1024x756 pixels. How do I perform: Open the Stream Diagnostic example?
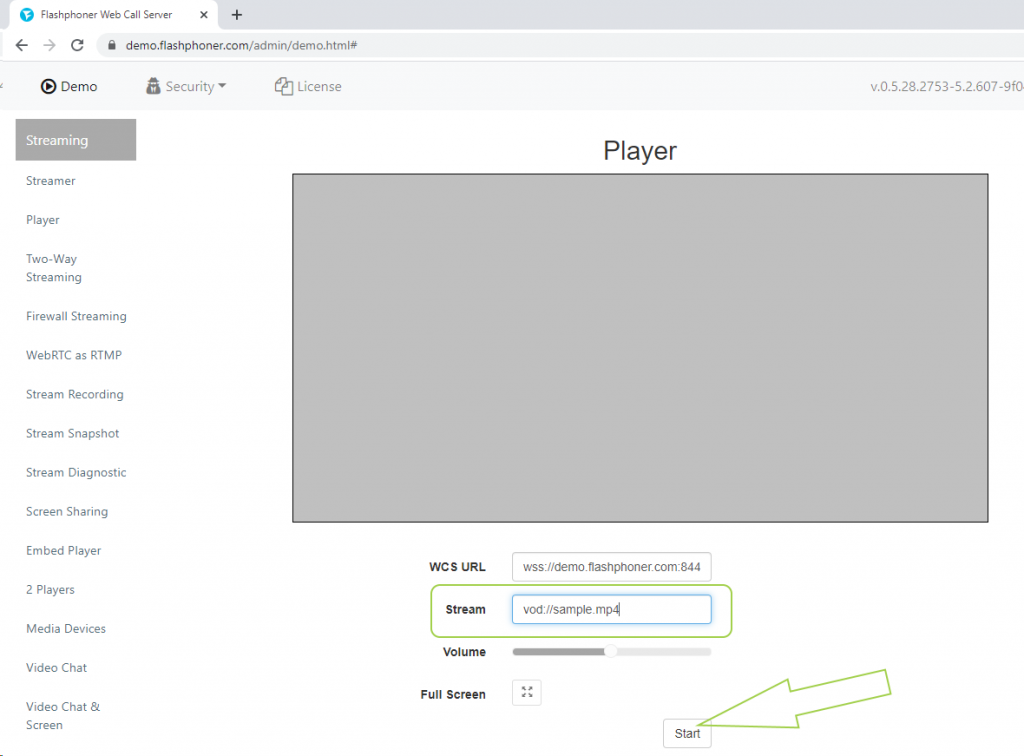pyautogui.click(x=76, y=473)
